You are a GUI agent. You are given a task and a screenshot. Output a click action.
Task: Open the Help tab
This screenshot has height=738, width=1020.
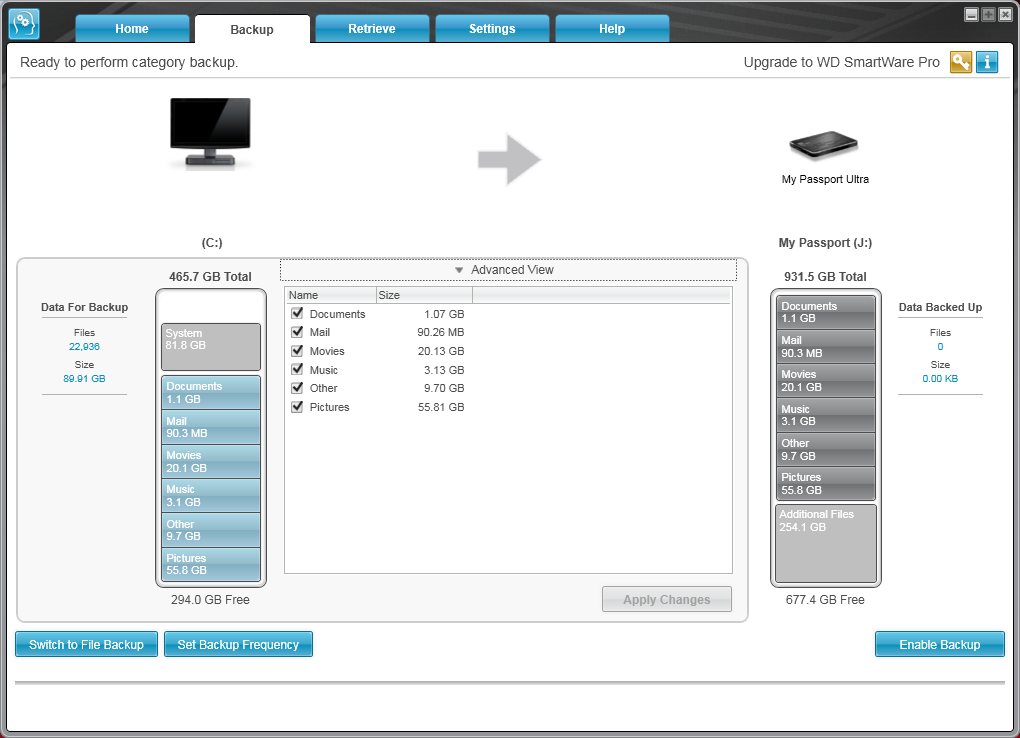612,29
